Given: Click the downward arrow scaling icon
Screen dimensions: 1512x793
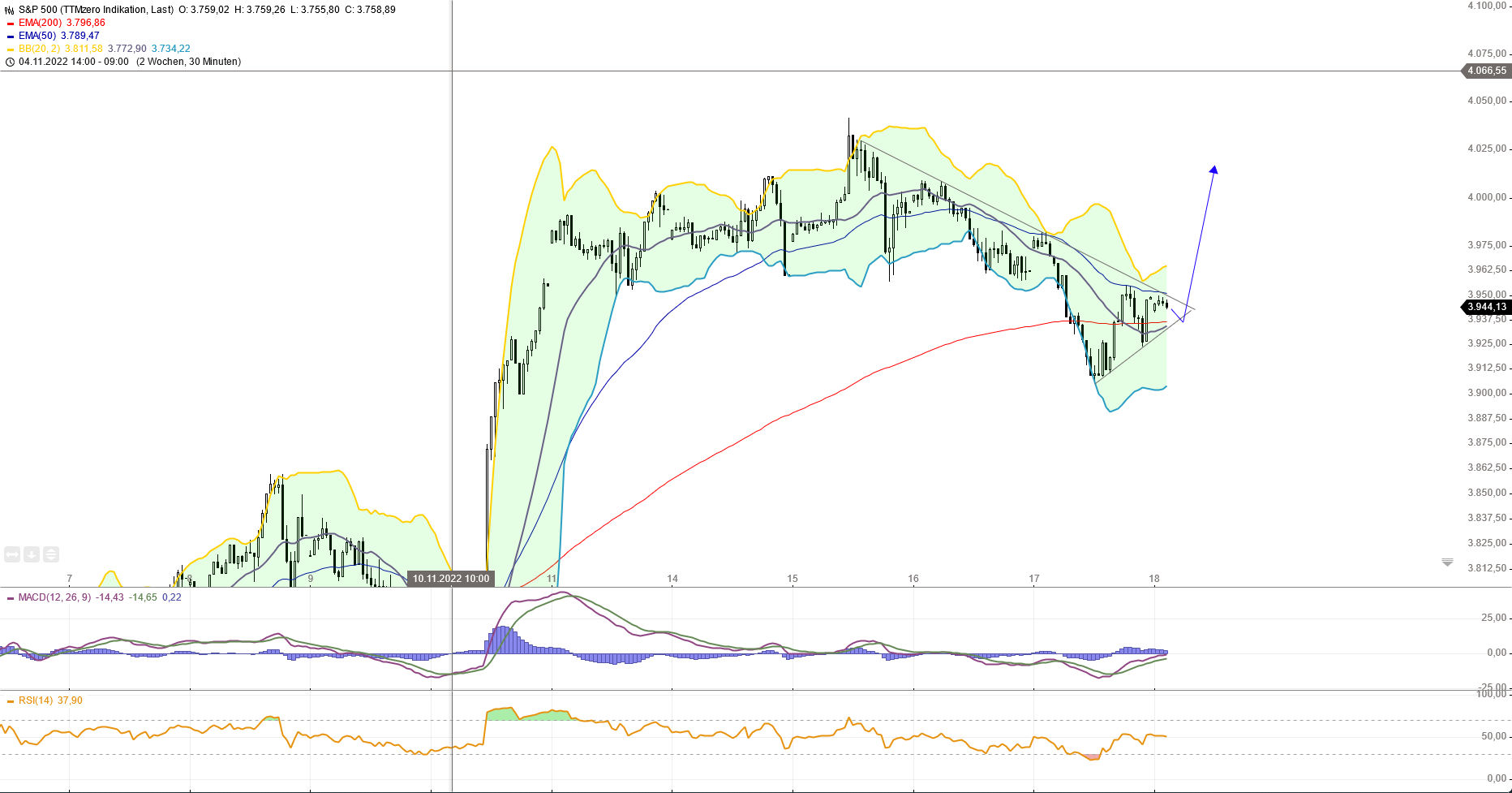Looking at the screenshot, I should click(x=32, y=554).
